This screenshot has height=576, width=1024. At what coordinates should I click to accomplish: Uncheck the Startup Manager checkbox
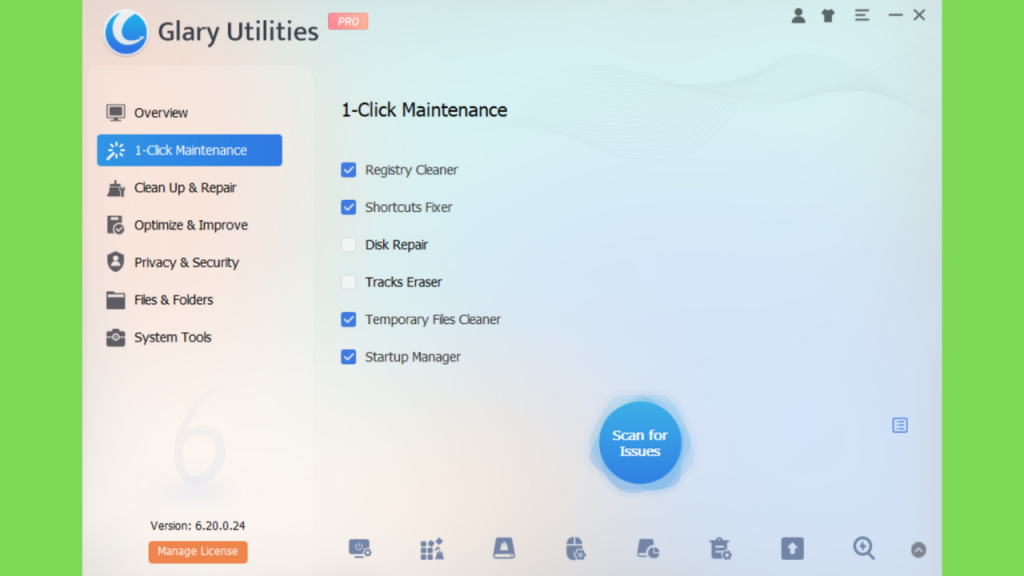click(x=349, y=357)
